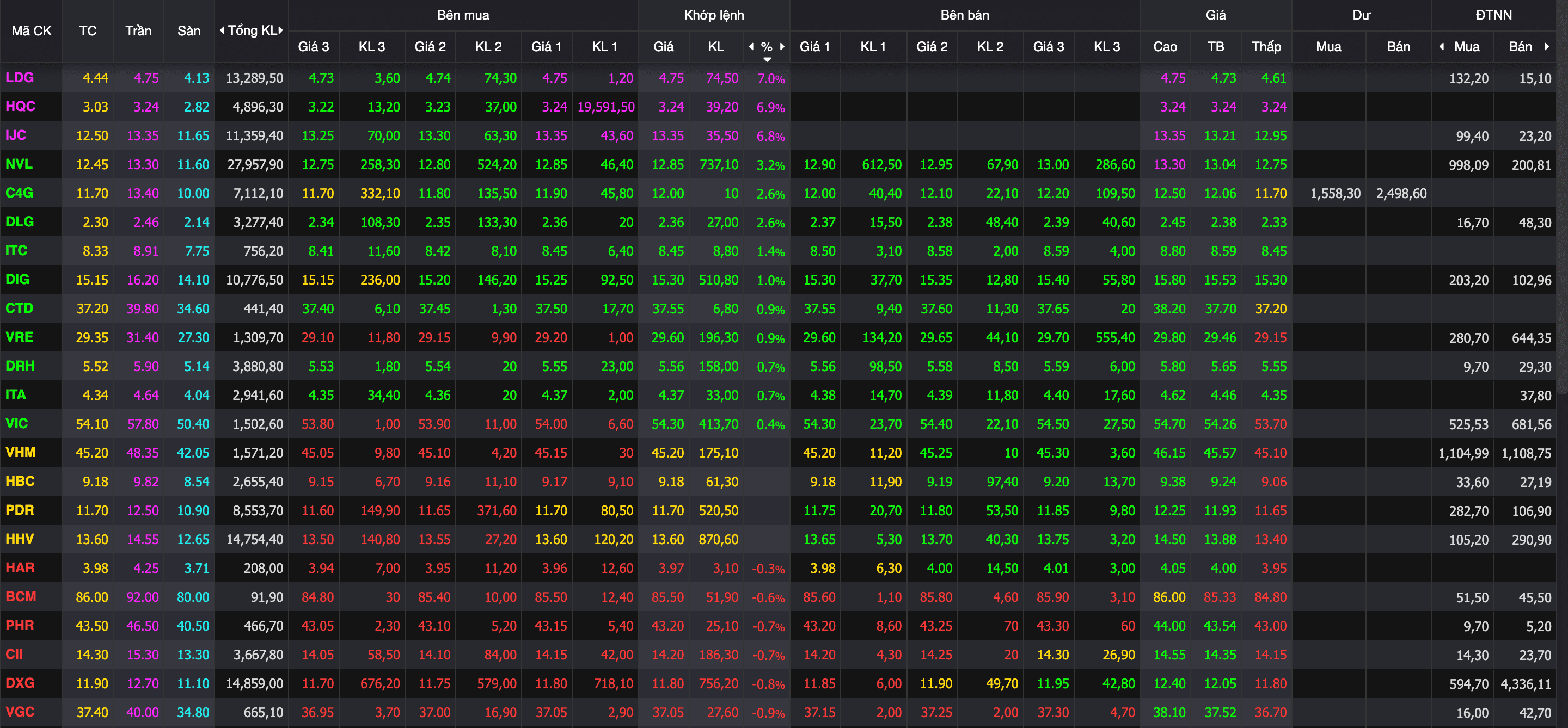The width and height of the screenshot is (1568, 728).
Task: Click the Bên mua group header
Action: (463, 15)
